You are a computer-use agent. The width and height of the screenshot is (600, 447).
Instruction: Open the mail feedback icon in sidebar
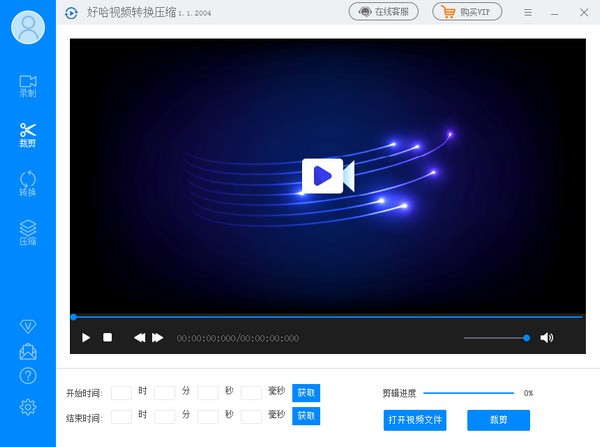click(28, 352)
